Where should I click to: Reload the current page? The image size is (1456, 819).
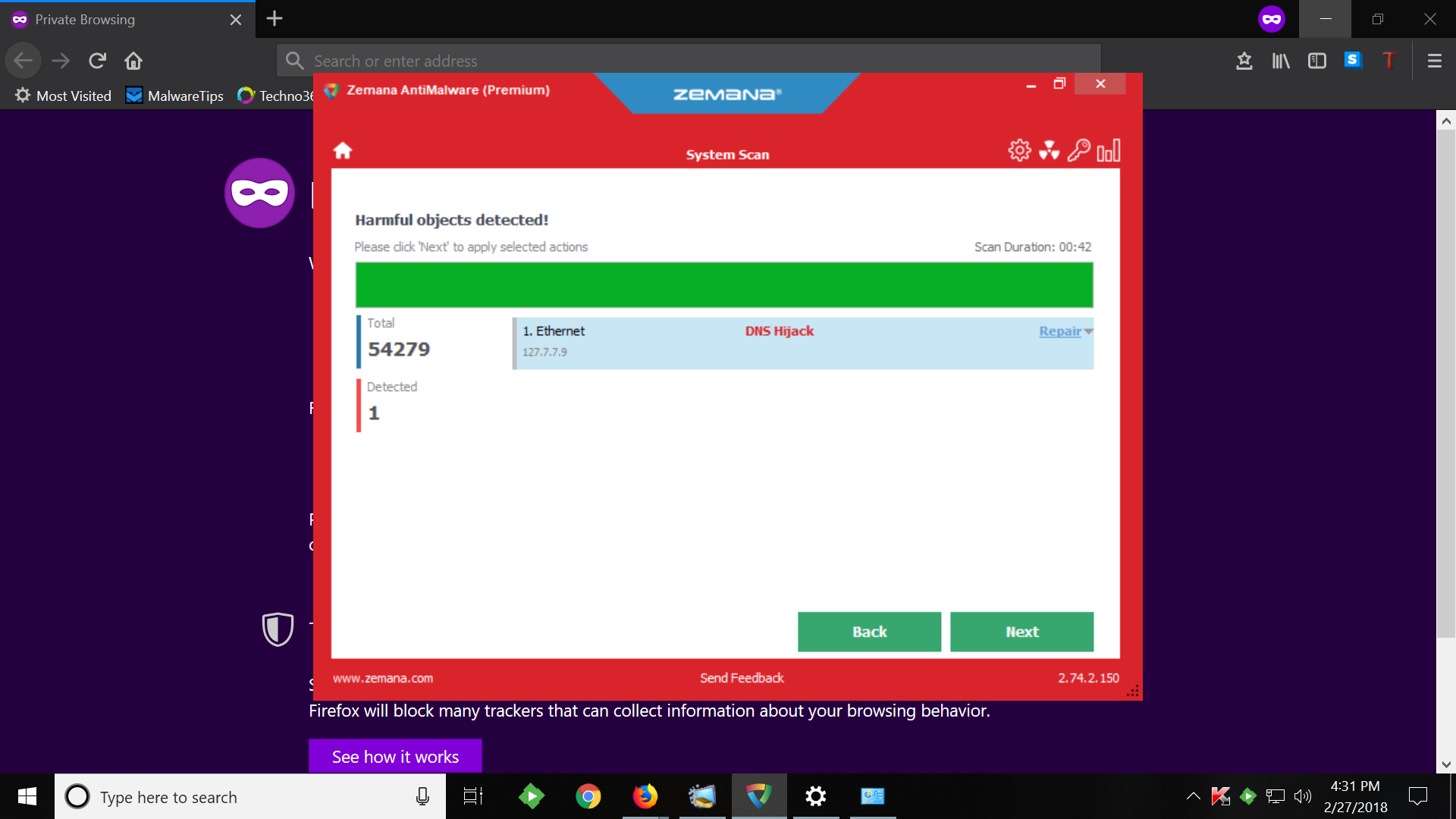pos(97,61)
